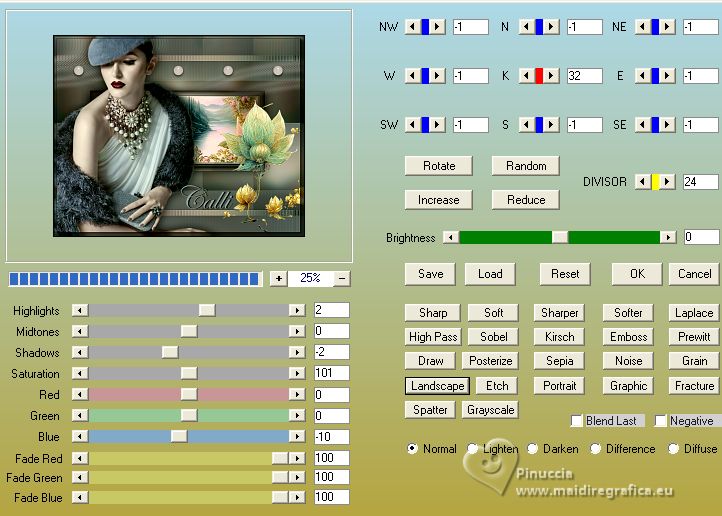Click the Highlights right arrow

click(297, 311)
